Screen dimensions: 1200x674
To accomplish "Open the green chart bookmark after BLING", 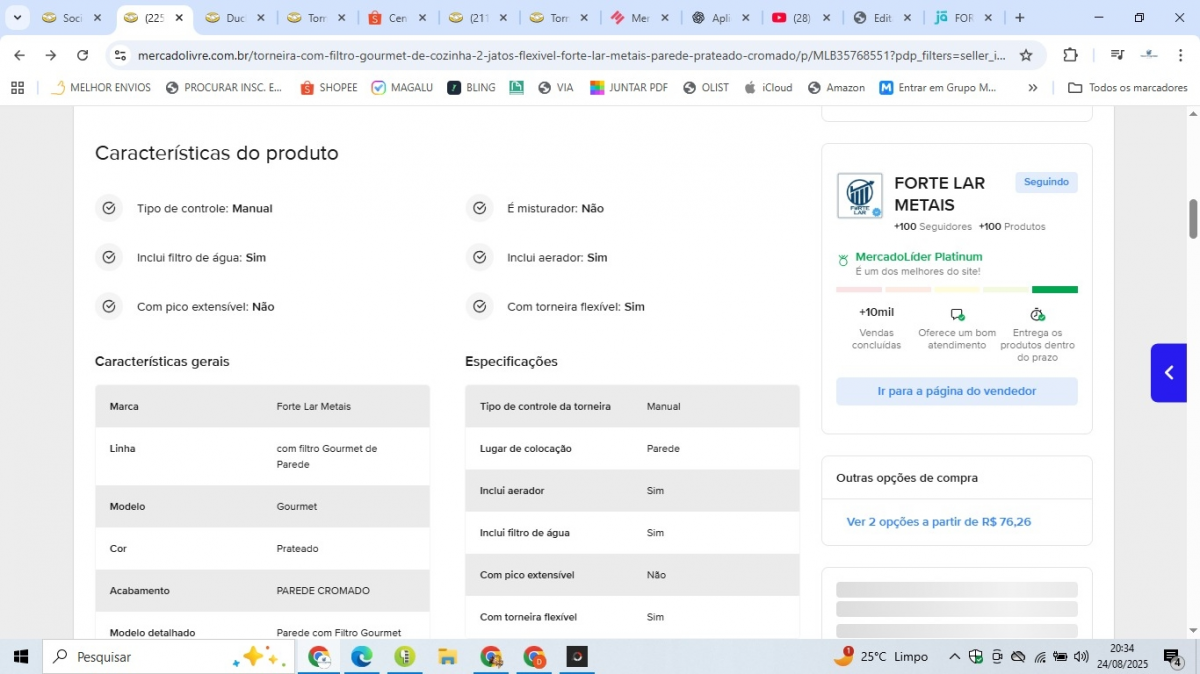I will pos(516,88).
